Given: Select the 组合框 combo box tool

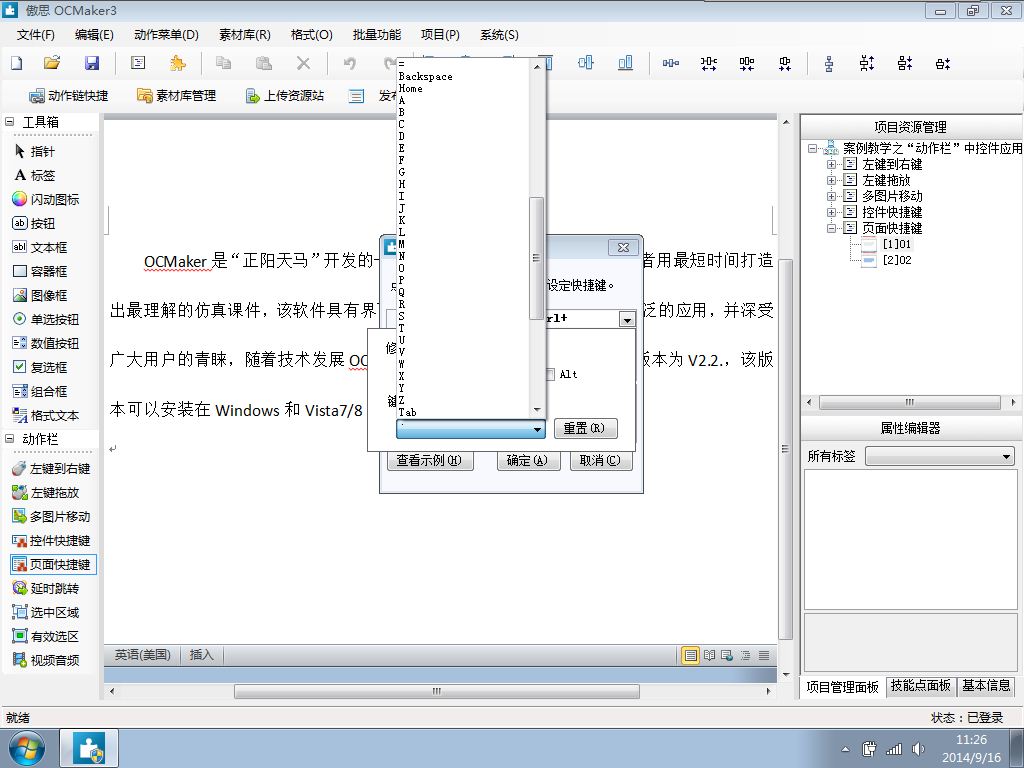Looking at the screenshot, I should tap(40, 391).
